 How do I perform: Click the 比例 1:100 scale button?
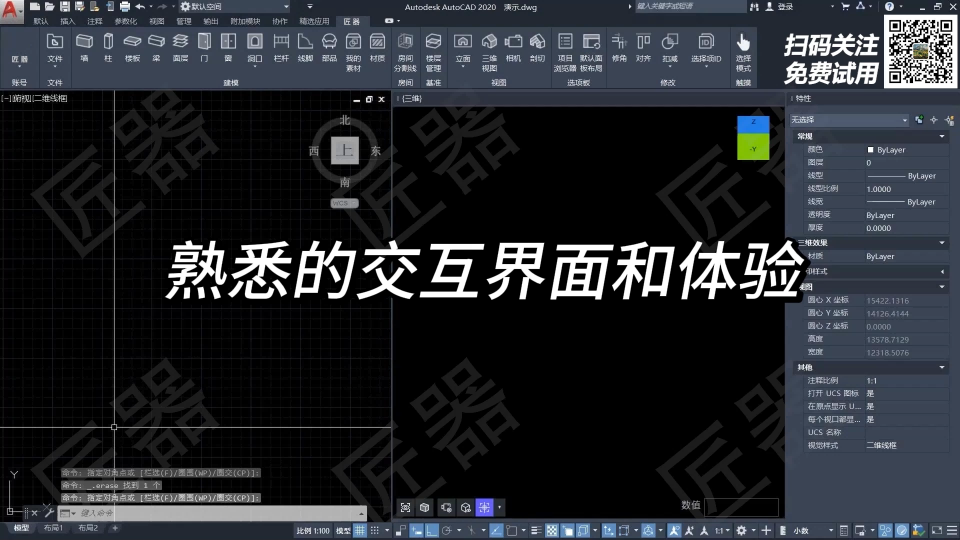(313, 530)
